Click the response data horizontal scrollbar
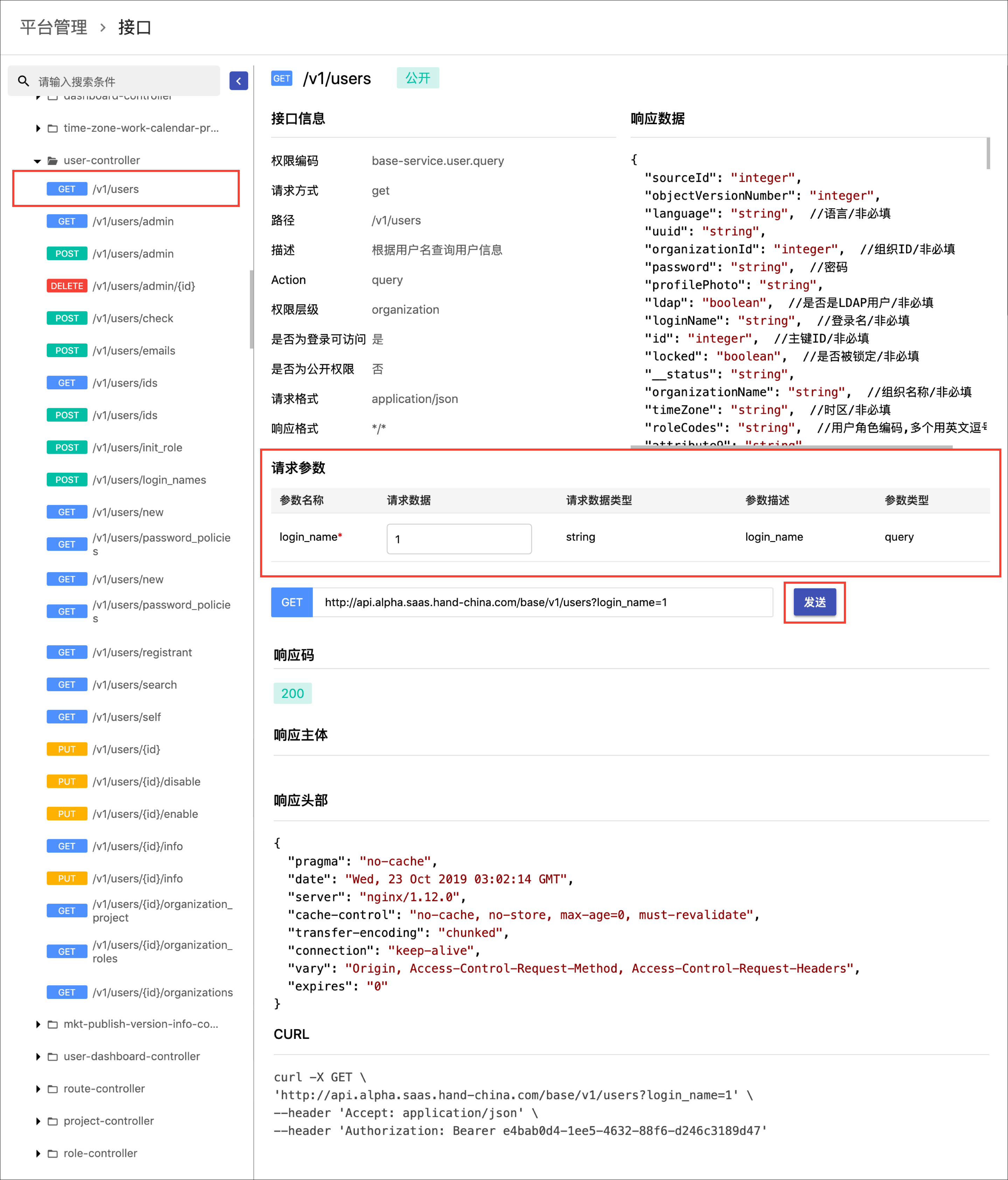The height and width of the screenshot is (1180, 1008). [791, 447]
